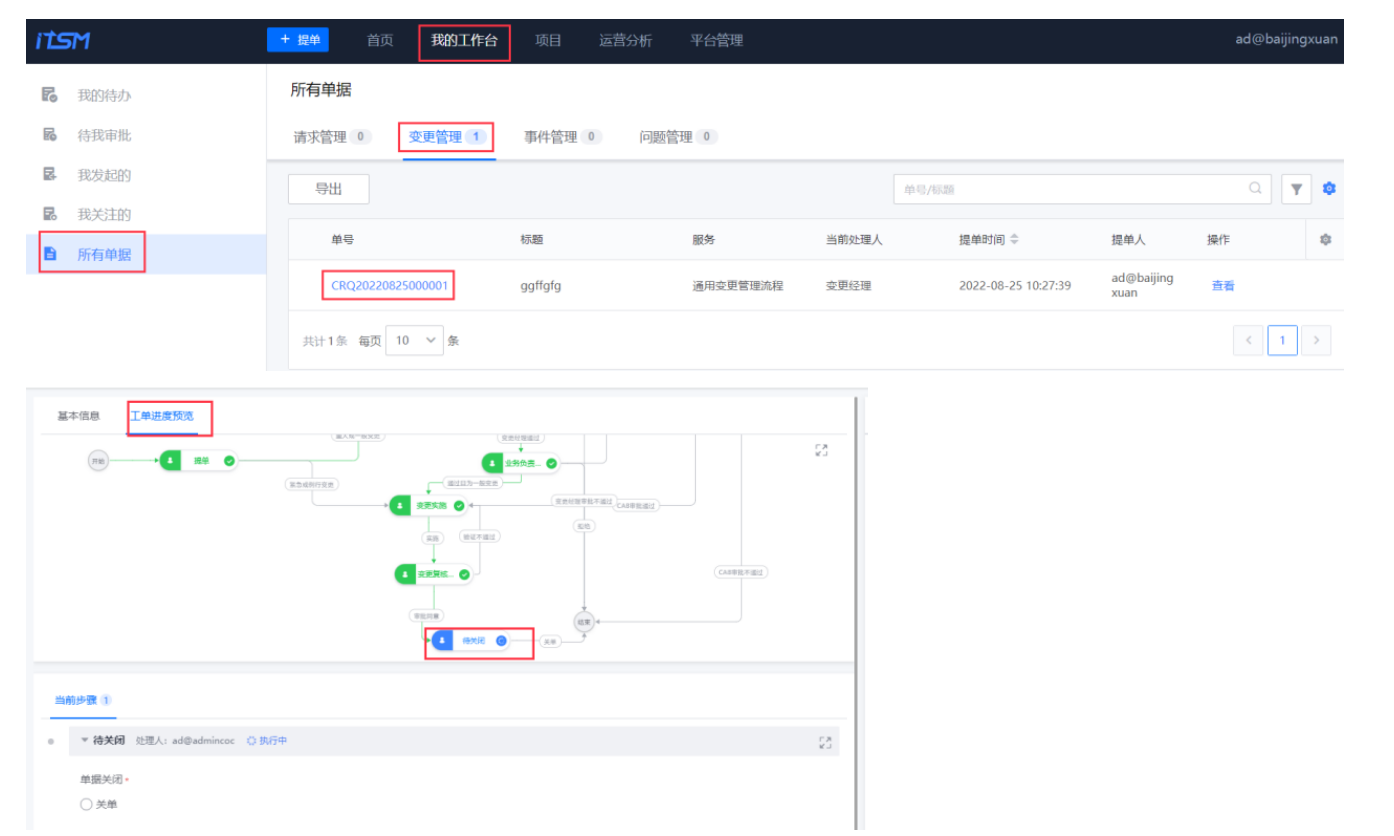This screenshot has height=836, width=1394.
Task: Click the 导出 export button
Action: [329, 189]
